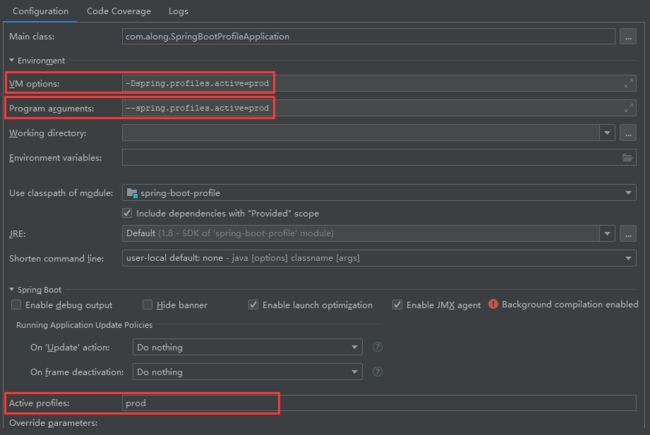Open the Code Coverage tab
The image size is (650, 435).
pyautogui.click(x=119, y=11)
